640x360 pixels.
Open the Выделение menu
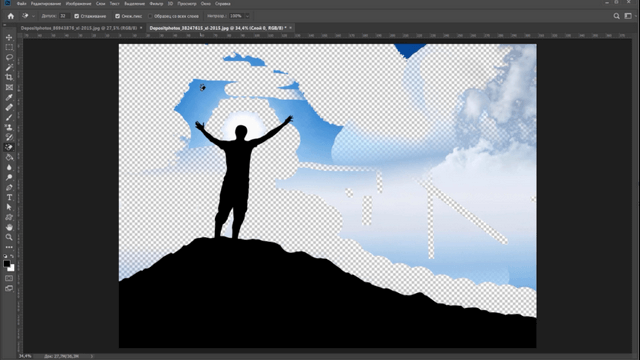point(134,4)
